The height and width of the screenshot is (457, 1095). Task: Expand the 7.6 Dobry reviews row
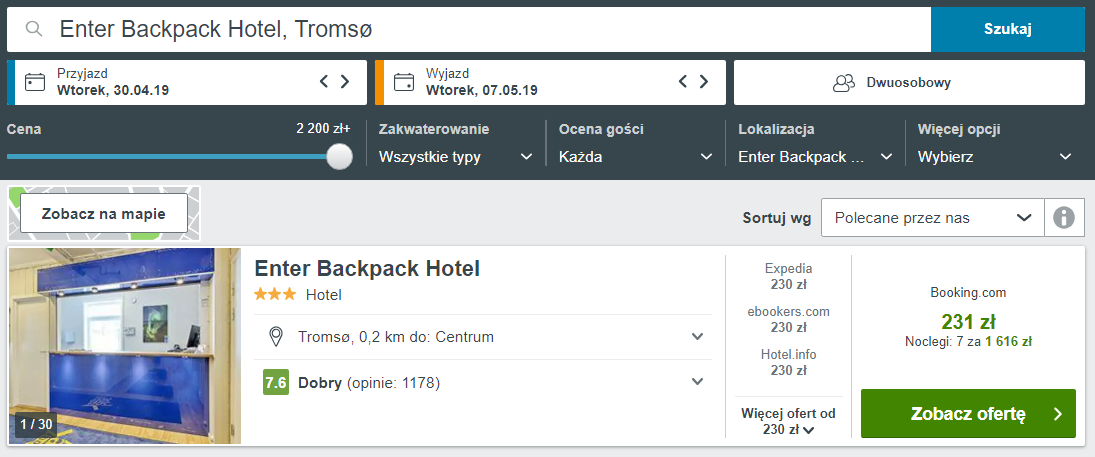click(698, 382)
